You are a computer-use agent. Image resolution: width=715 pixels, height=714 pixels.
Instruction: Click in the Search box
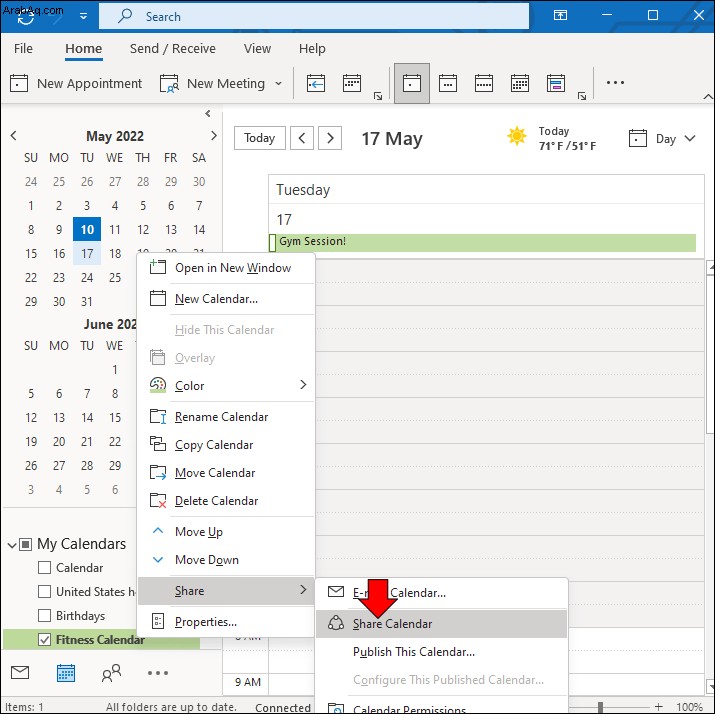click(314, 16)
